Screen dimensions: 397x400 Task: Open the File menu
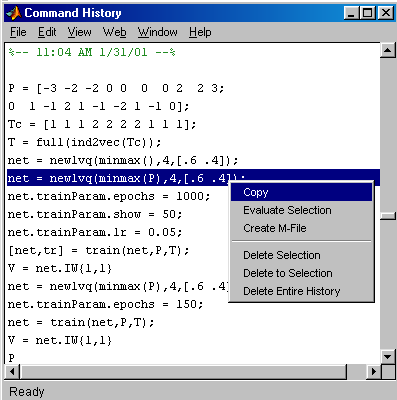18,32
